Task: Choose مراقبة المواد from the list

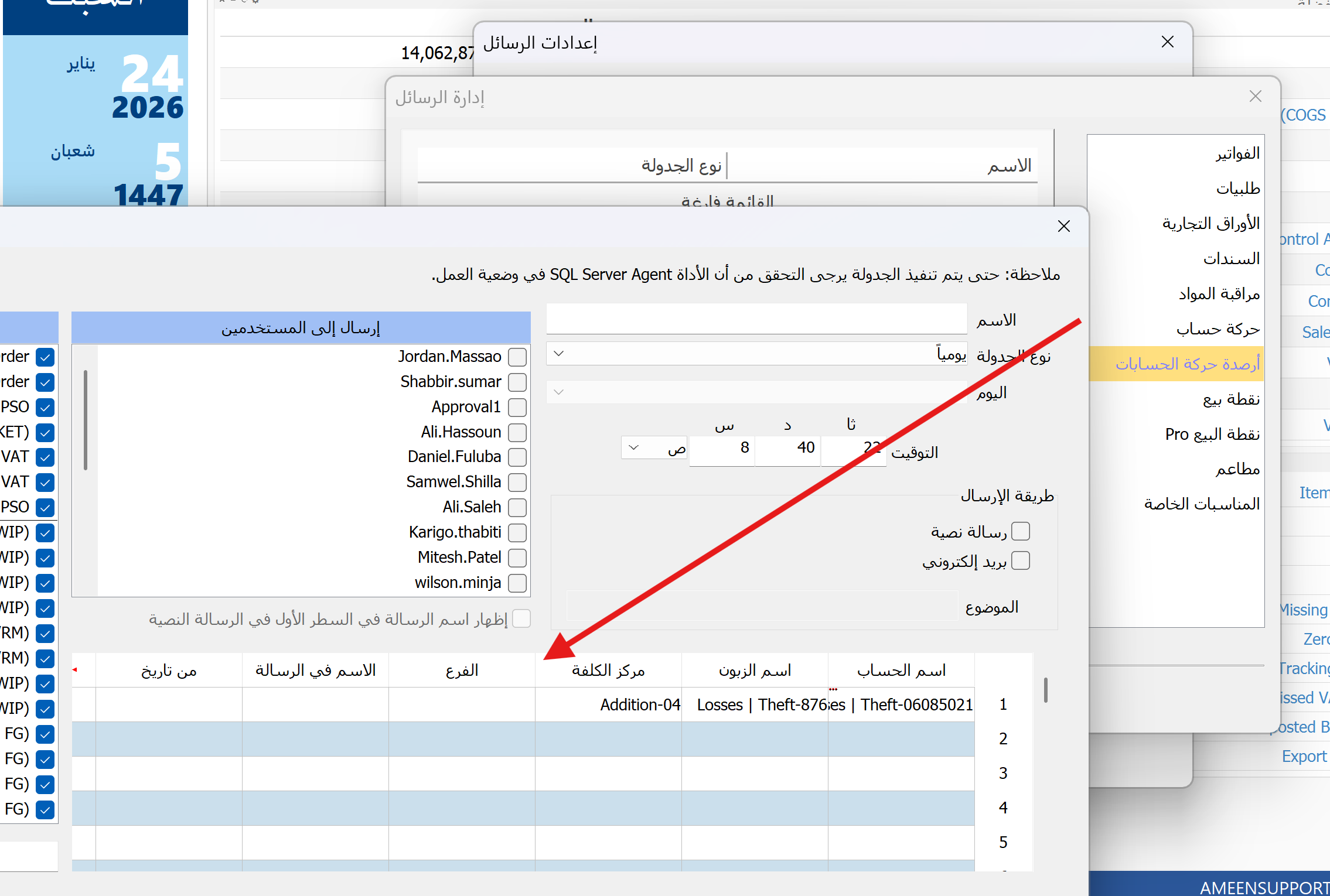Action: click(1219, 294)
